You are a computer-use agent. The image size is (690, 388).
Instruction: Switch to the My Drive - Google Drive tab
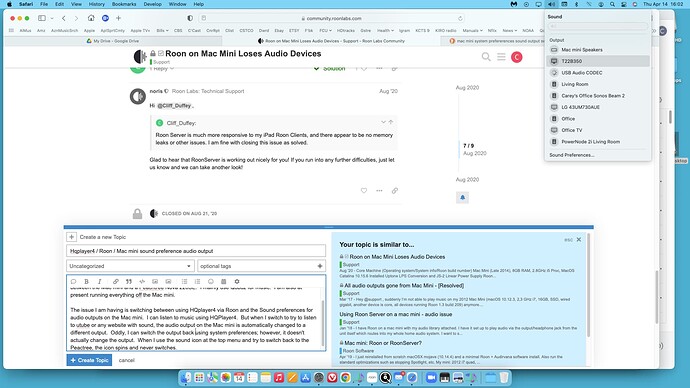point(114,41)
